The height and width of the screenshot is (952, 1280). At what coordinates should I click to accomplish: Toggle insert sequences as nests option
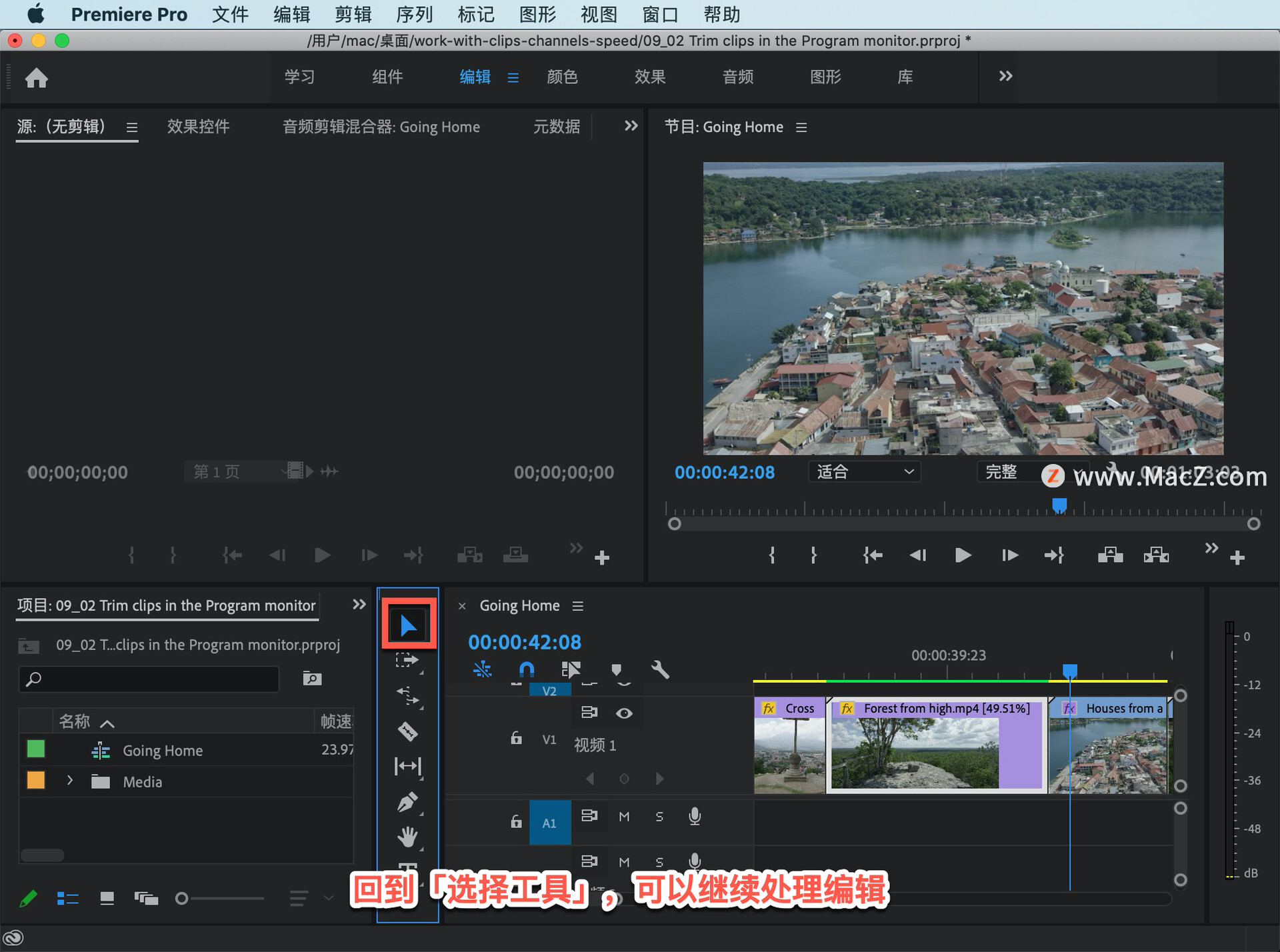482,669
